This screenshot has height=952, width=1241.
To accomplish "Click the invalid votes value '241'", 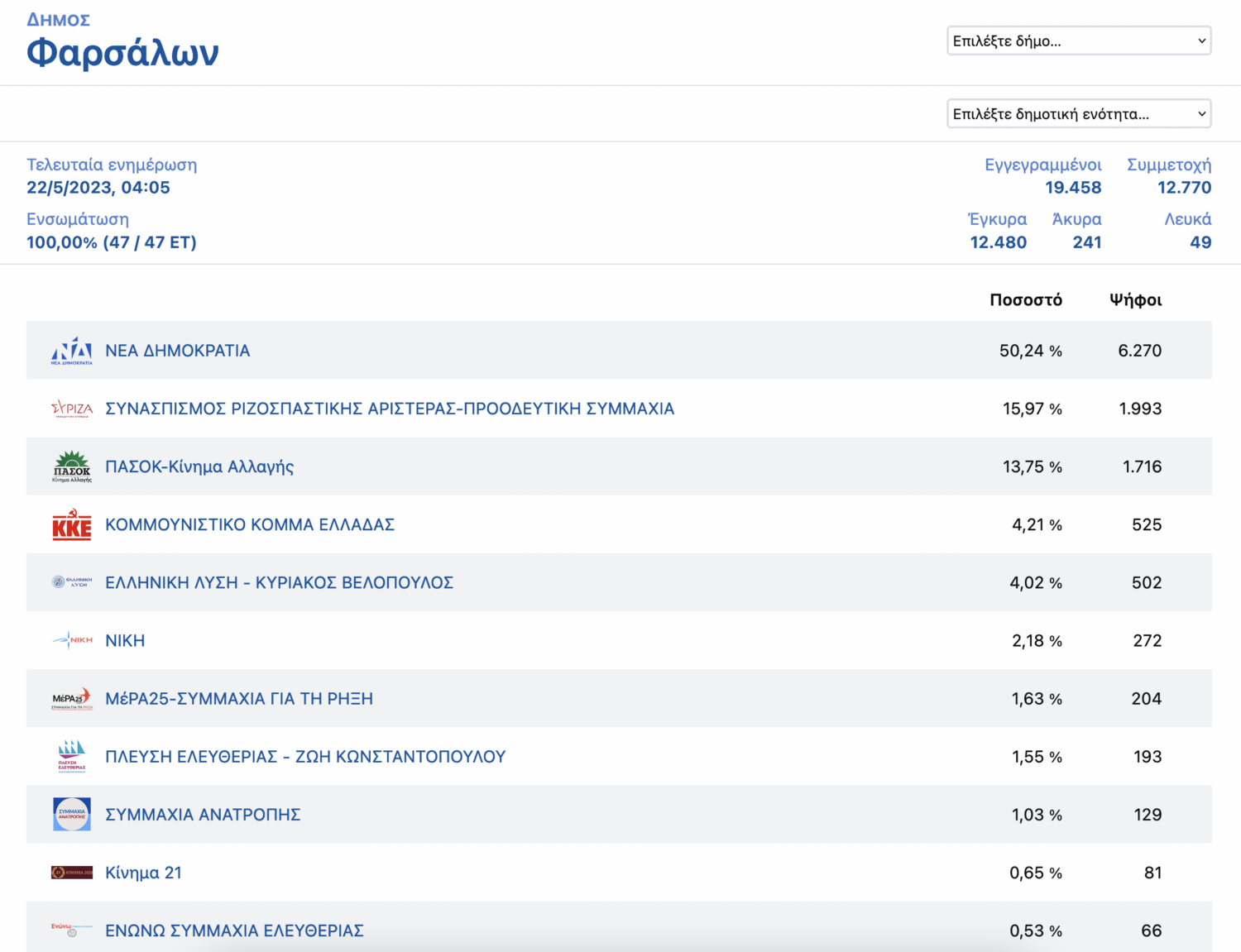I will point(1087,242).
